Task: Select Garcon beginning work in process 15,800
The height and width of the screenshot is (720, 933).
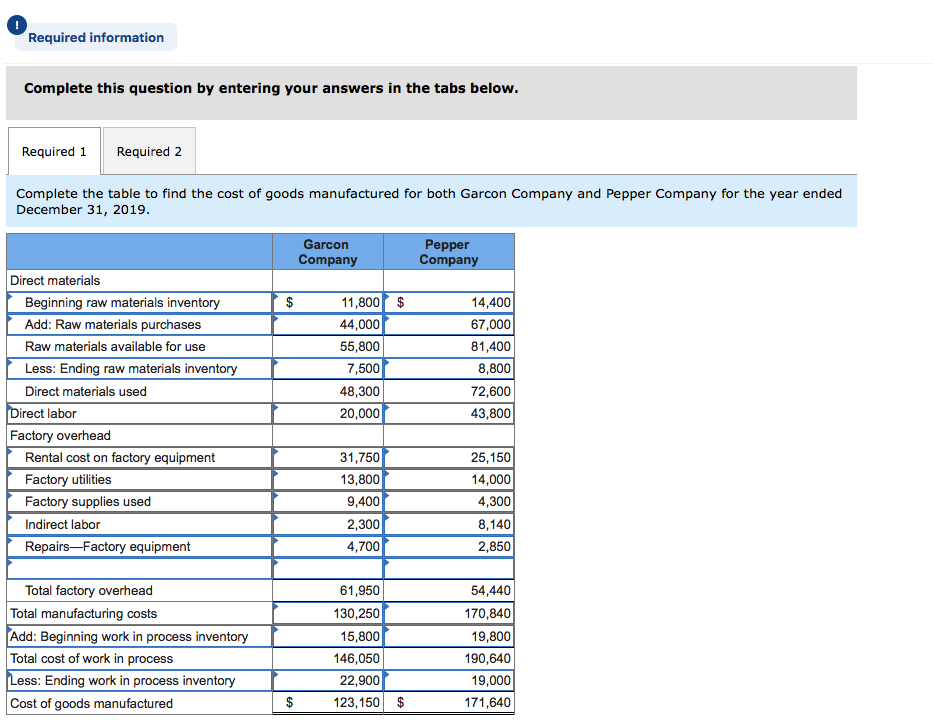Action: (x=328, y=636)
